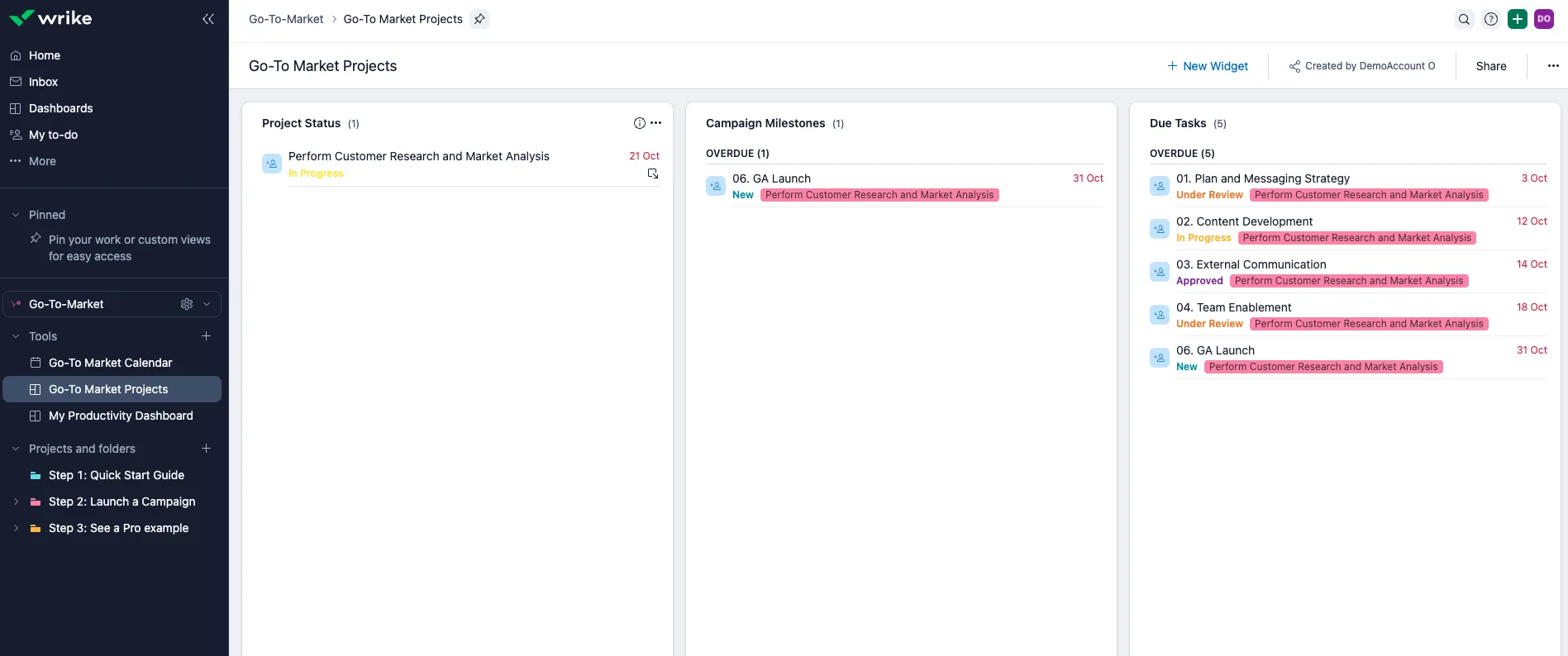Open 03. External Communication task
1568x656 pixels.
[1251, 264]
